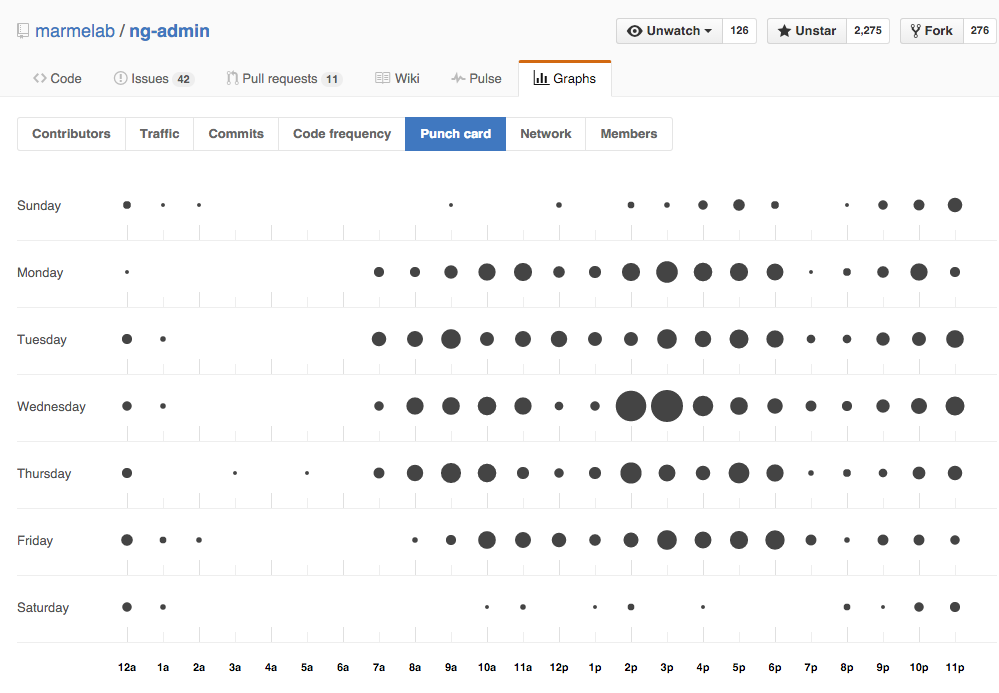Click the Thursday row label

tap(44, 473)
